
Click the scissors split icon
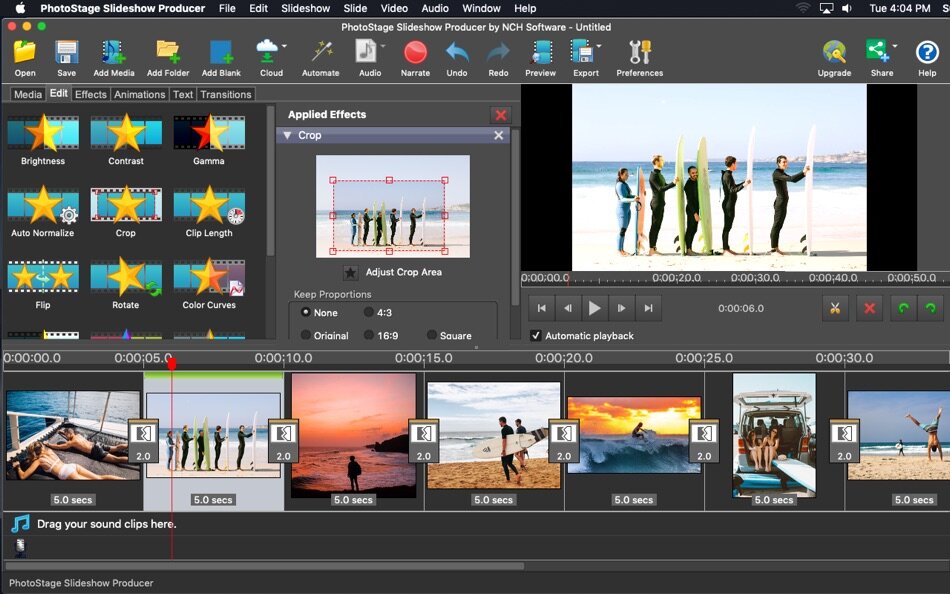tap(835, 308)
